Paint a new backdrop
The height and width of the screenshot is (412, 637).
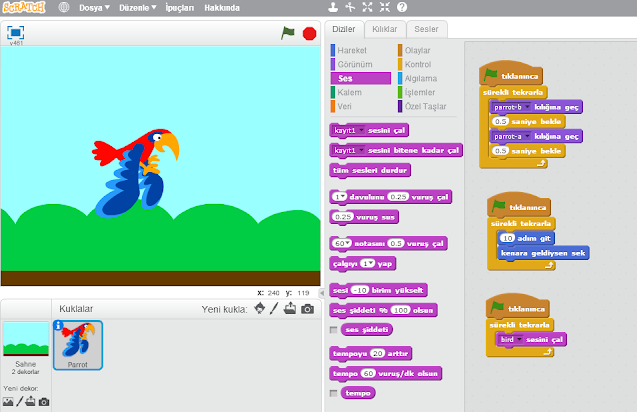click(20, 401)
